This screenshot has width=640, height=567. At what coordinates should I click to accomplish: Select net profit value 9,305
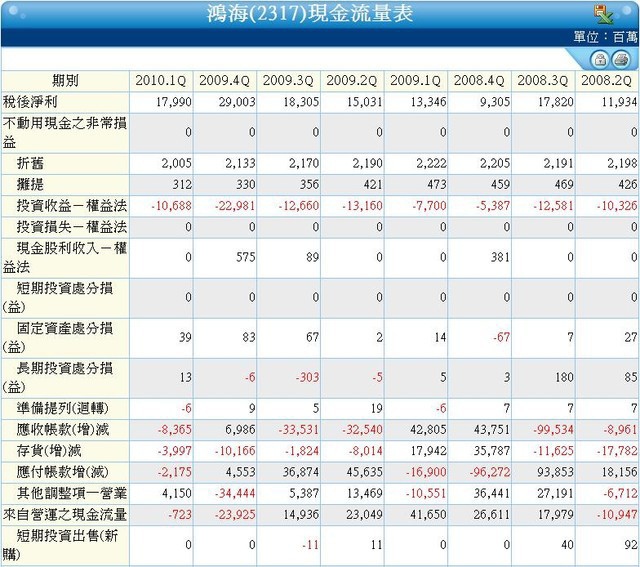click(x=495, y=102)
